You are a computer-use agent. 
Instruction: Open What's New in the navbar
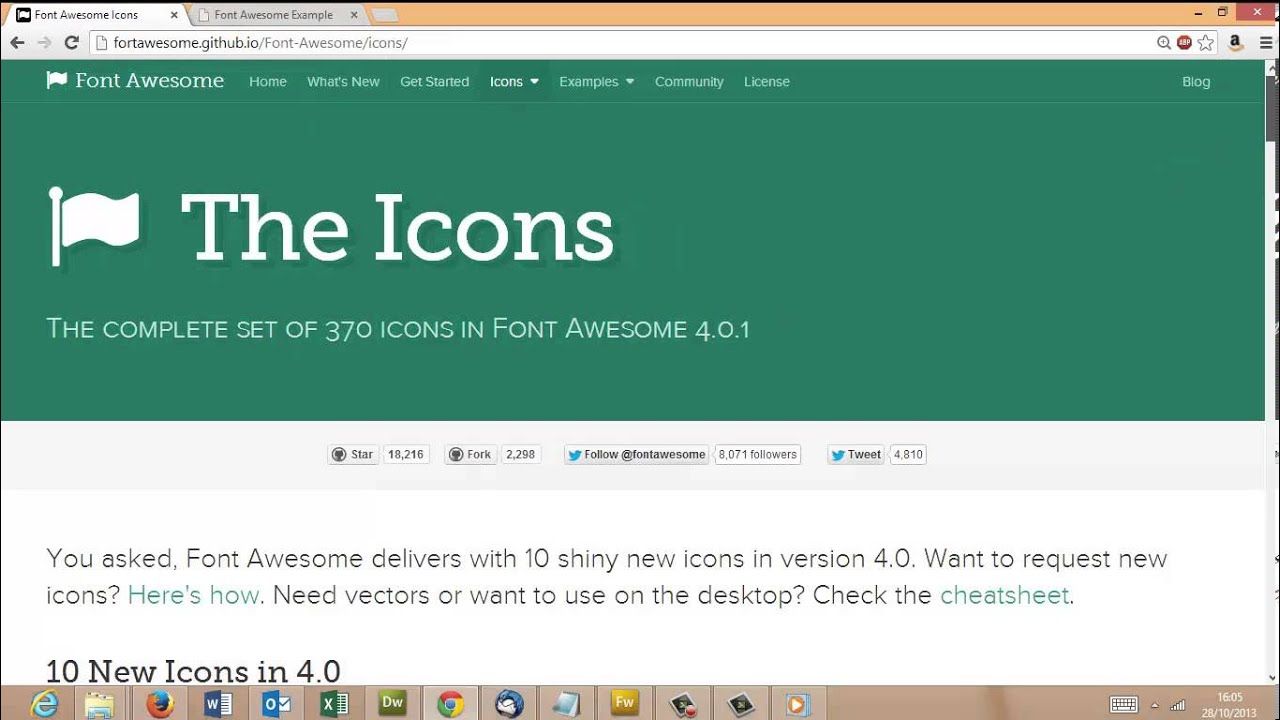(x=343, y=82)
